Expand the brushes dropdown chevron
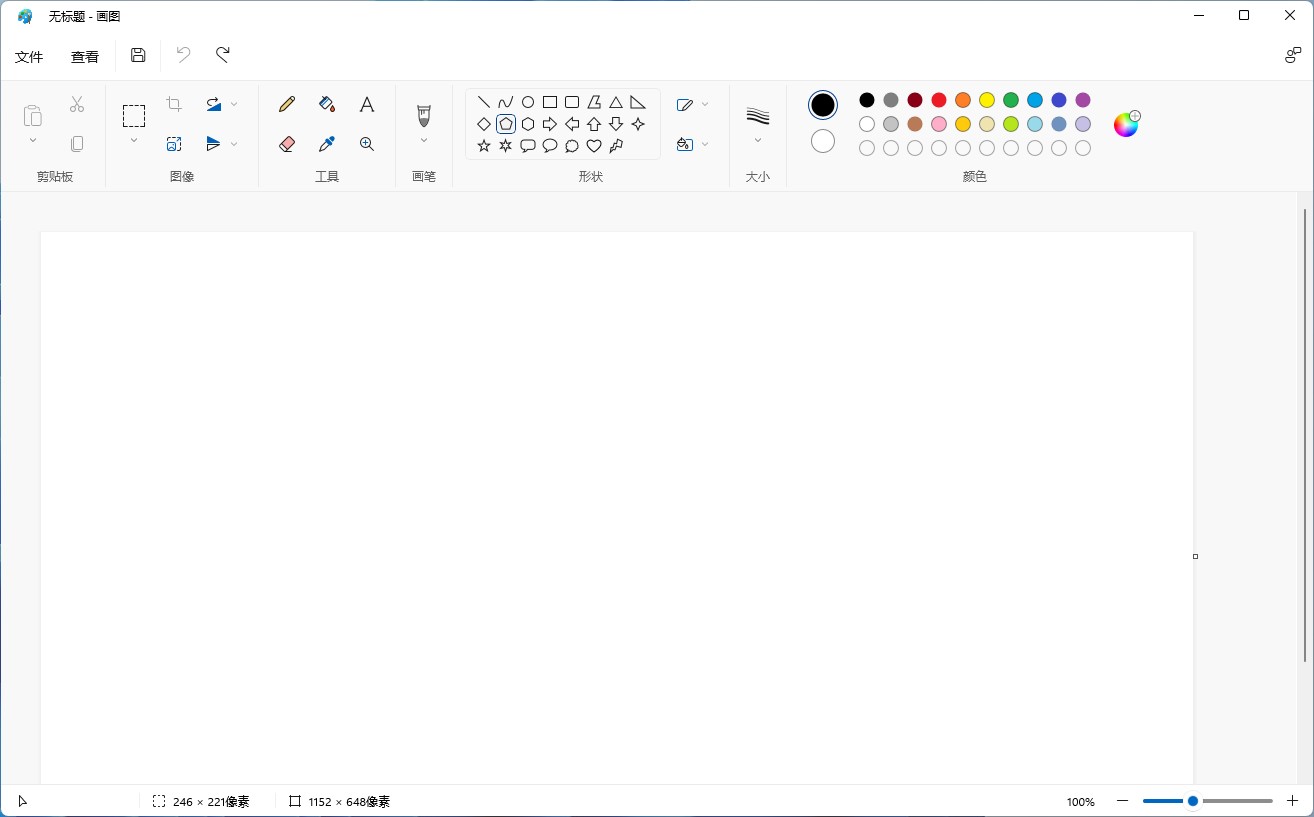This screenshot has height=817, width=1314. (x=424, y=141)
